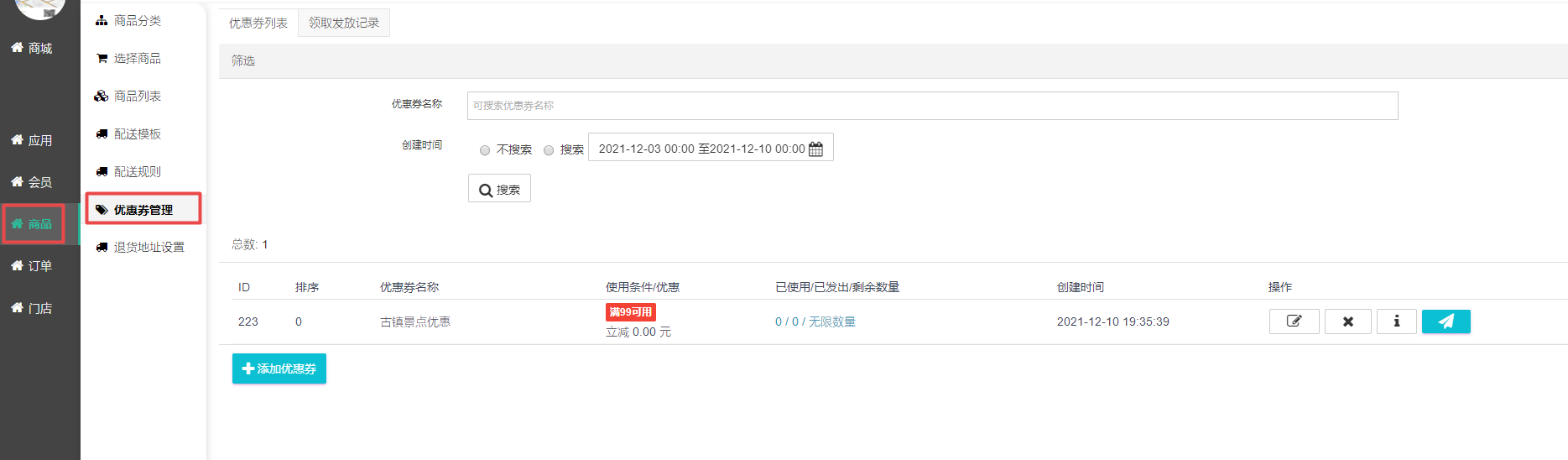Click the 满99可用 red label
The image size is (1568, 460).
pyautogui.click(x=631, y=312)
